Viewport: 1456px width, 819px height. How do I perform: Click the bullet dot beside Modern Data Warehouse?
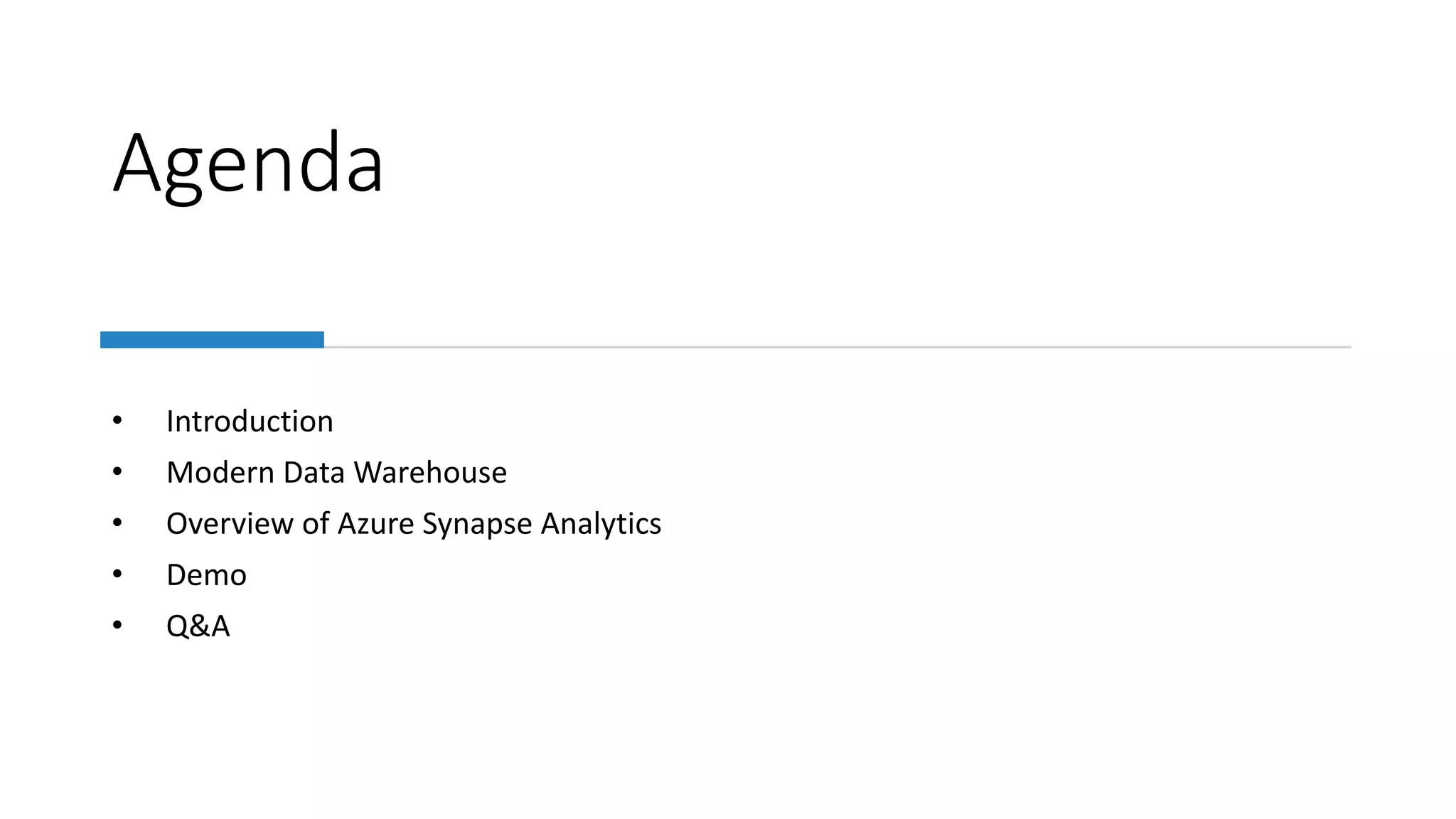tap(117, 472)
